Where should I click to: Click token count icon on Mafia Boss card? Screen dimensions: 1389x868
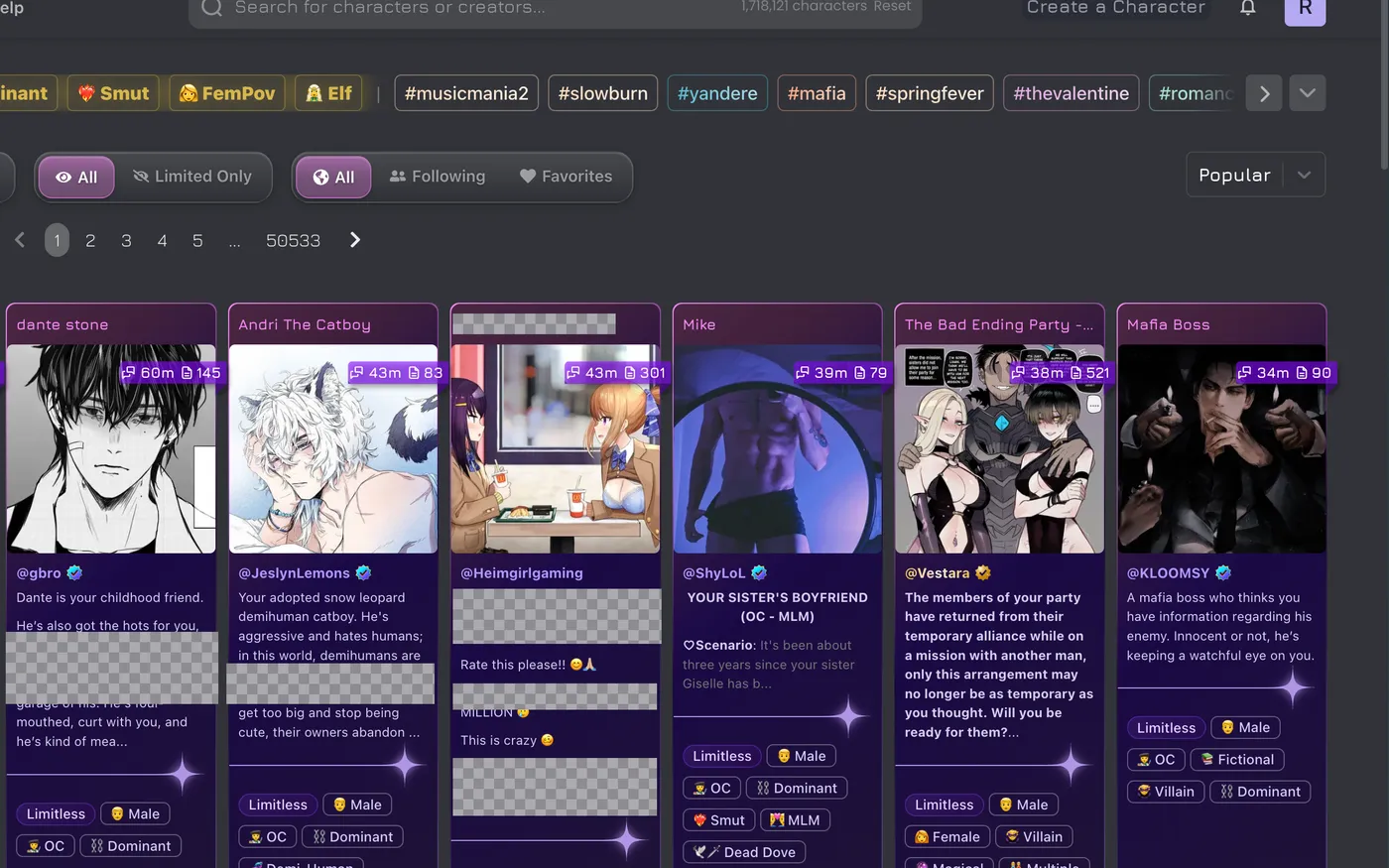pyautogui.click(x=1302, y=373)
